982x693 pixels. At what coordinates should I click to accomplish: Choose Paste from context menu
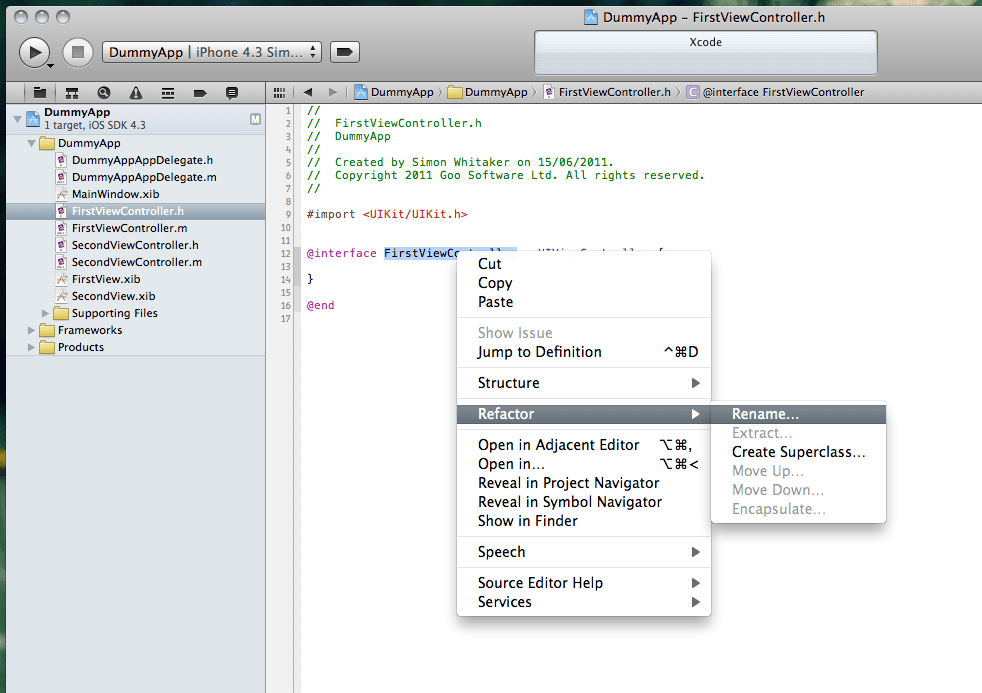tap(584, 302)
